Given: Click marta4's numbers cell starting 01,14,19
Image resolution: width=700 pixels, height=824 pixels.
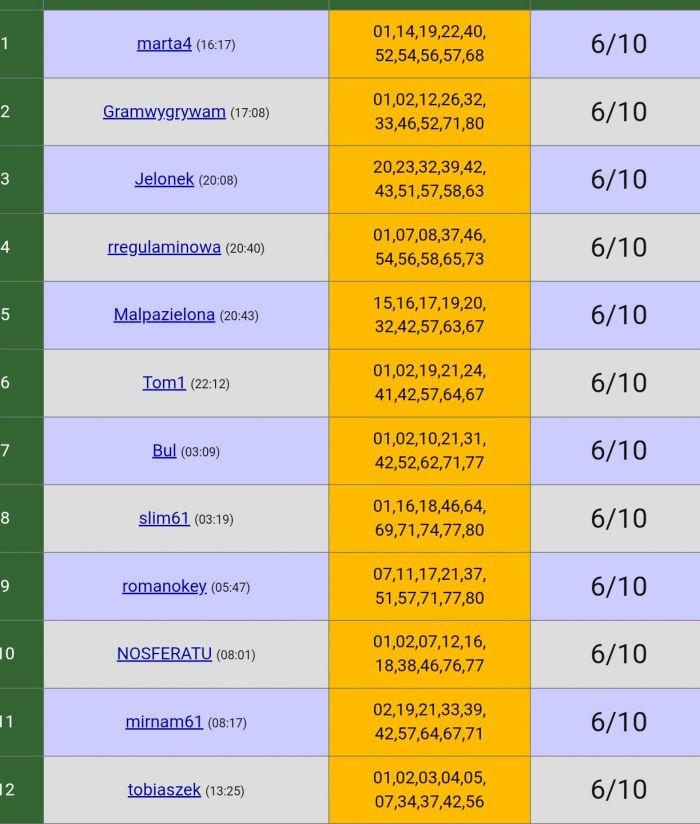Looking at the screenshot, I should point(429,44).
